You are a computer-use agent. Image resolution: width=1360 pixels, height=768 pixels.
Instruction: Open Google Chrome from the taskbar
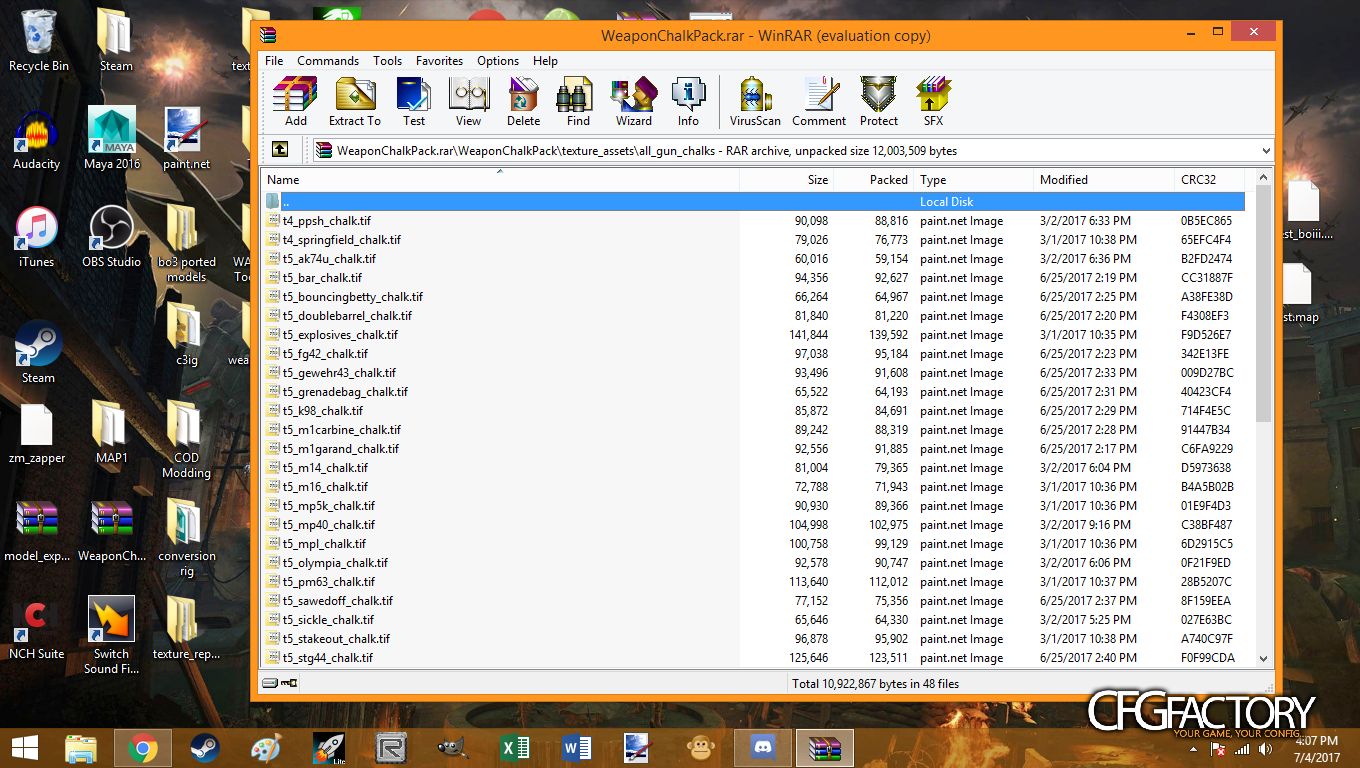point(143,748)
